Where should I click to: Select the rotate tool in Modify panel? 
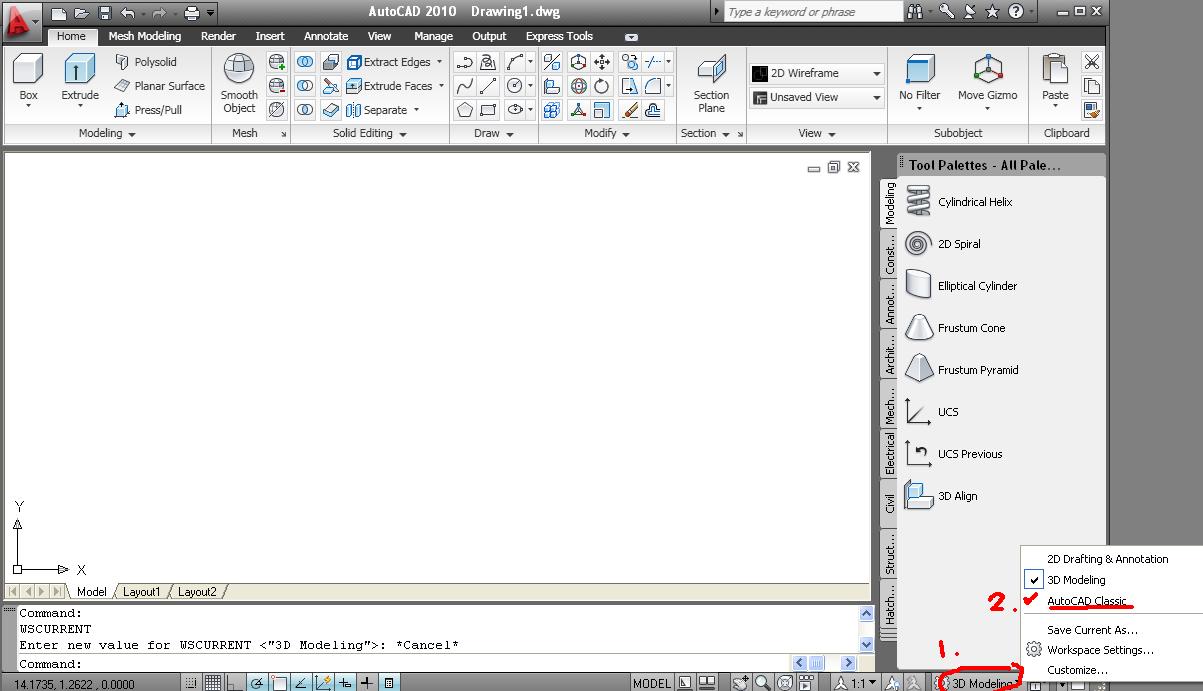pos(602,86)
